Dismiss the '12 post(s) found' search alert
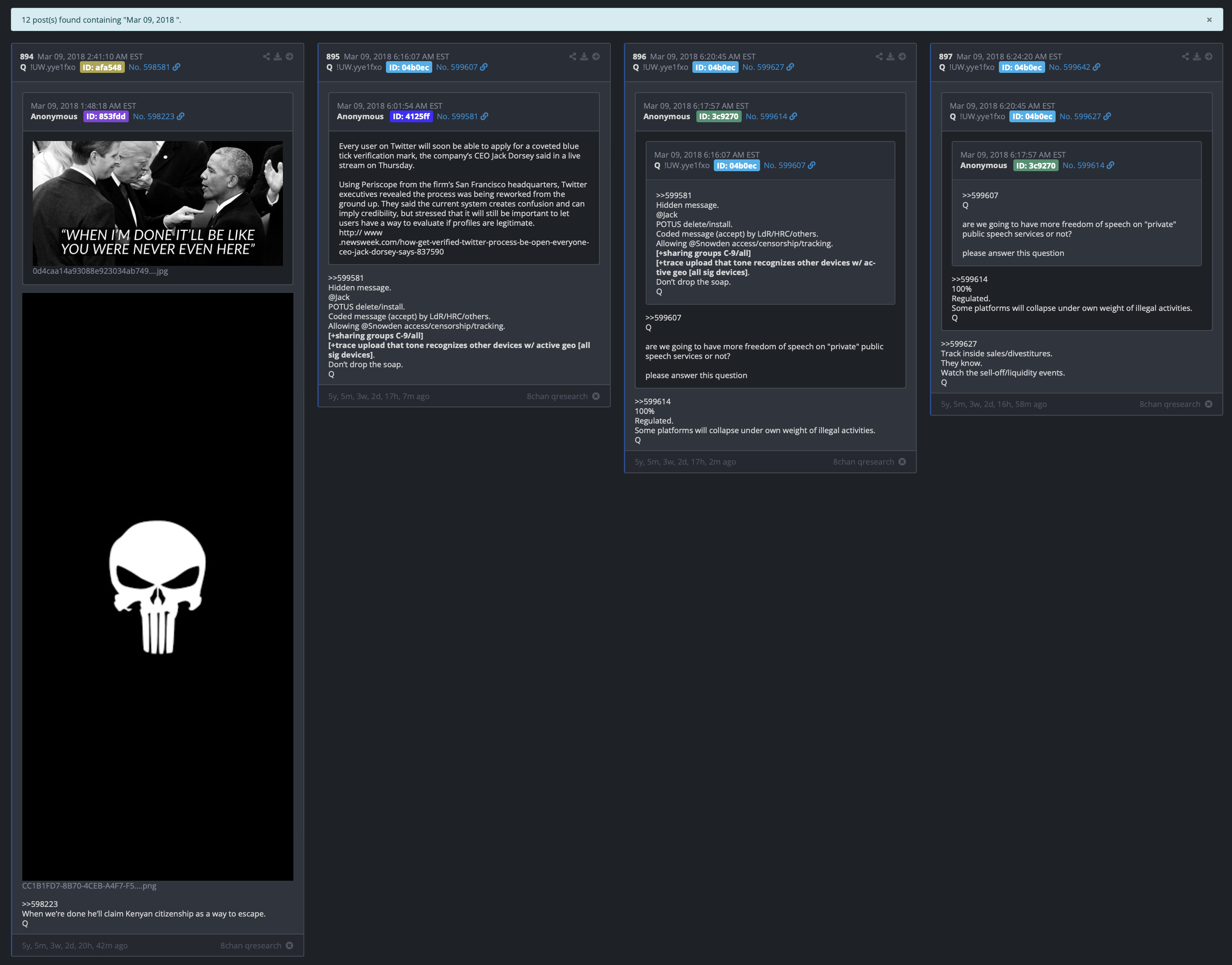This screenshot has width=1232, height=965. (1209, 20)
